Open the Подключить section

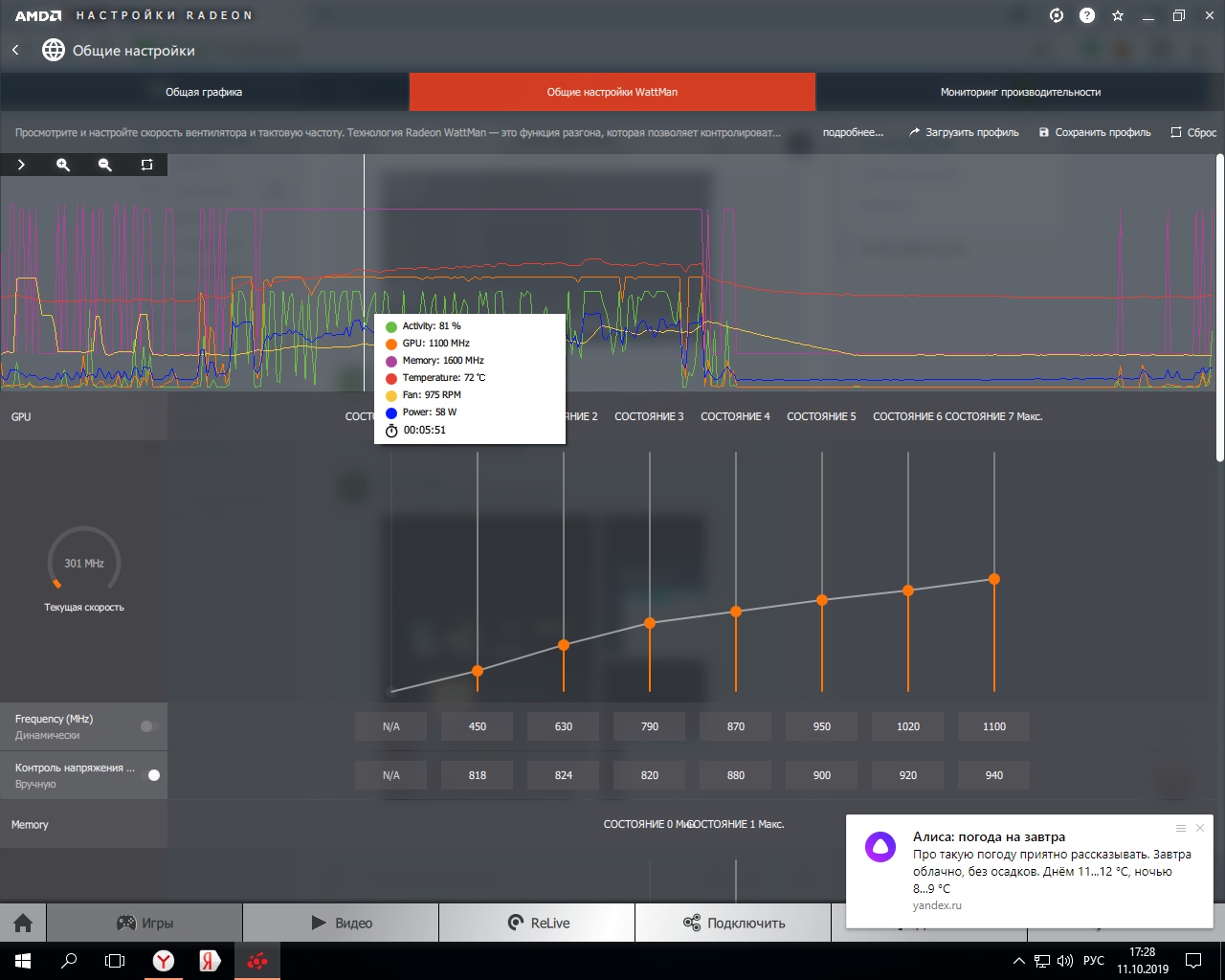733,923
